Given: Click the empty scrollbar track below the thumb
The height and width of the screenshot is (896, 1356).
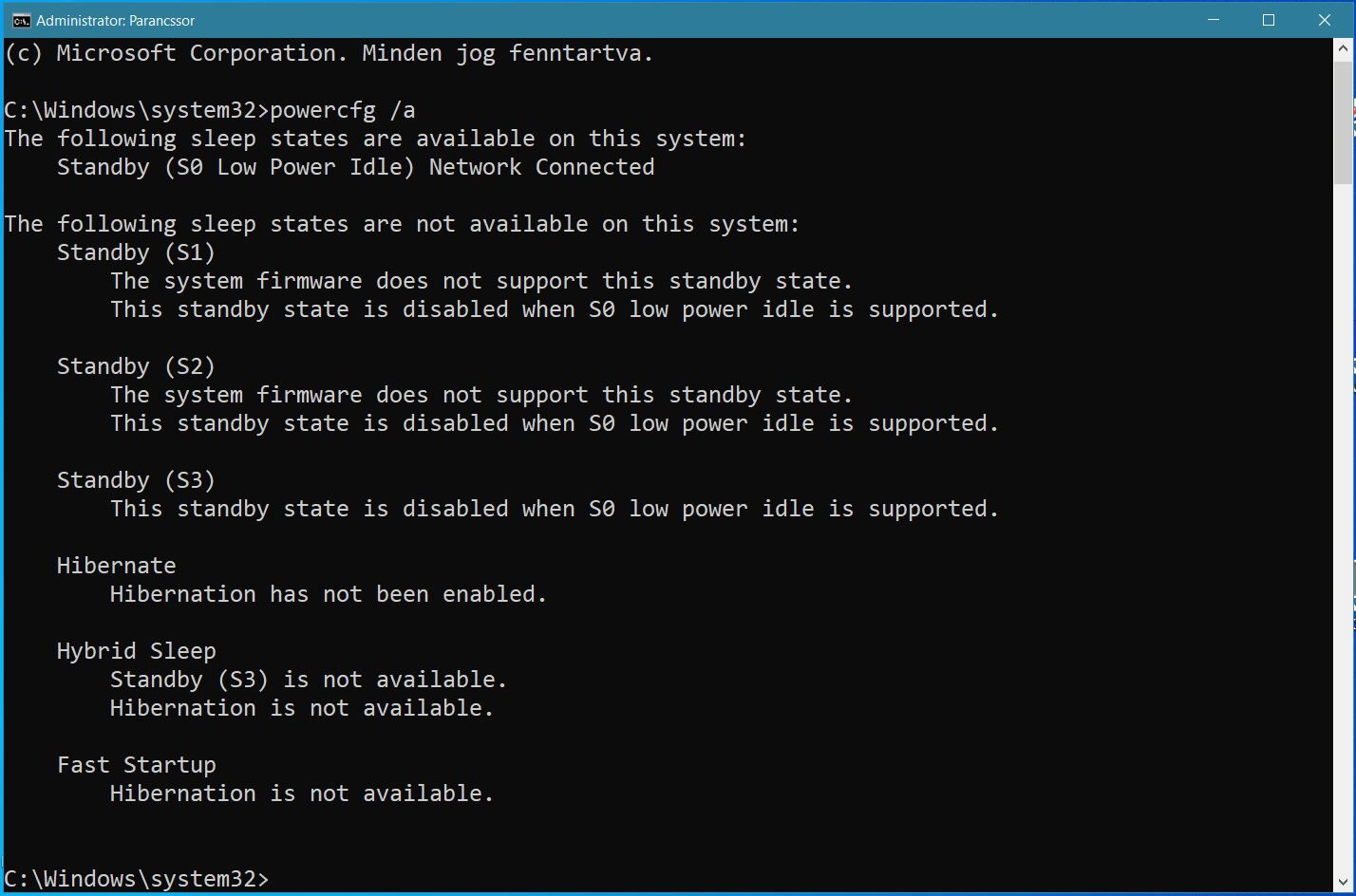Looking at the screenshot, I should point(1343,532).
